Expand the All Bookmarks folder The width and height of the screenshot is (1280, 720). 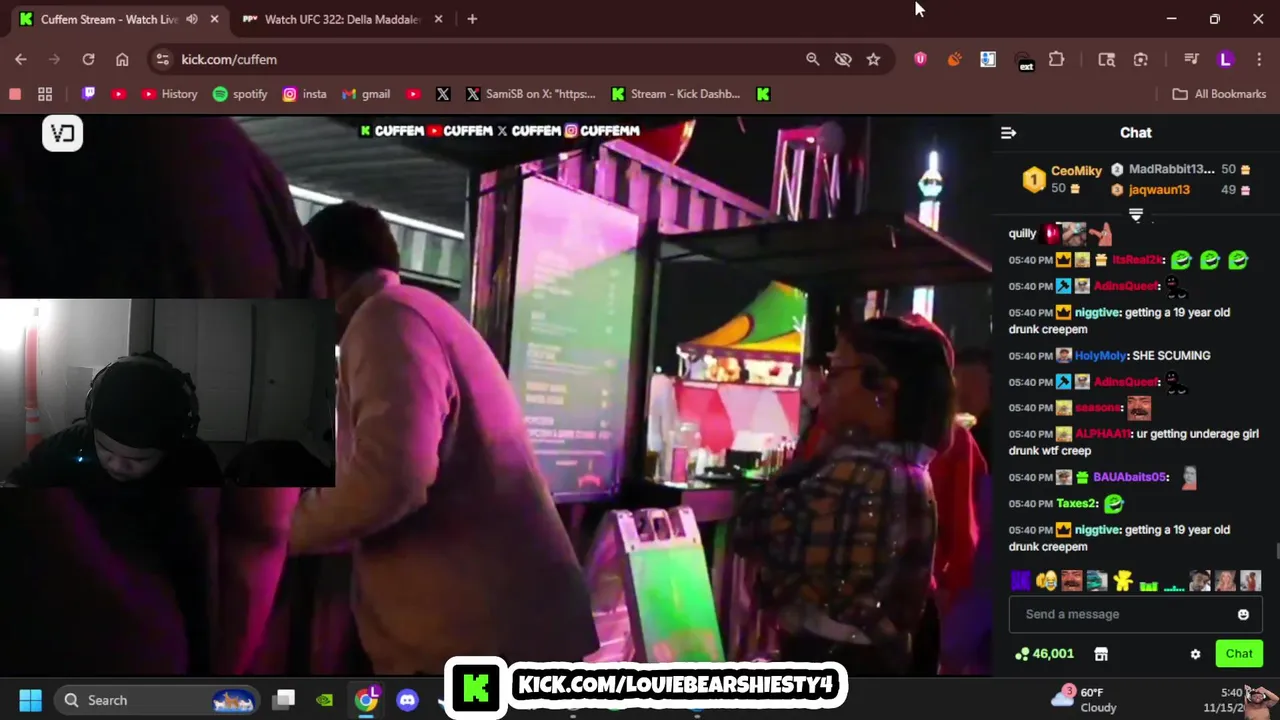click(1219, 94)
